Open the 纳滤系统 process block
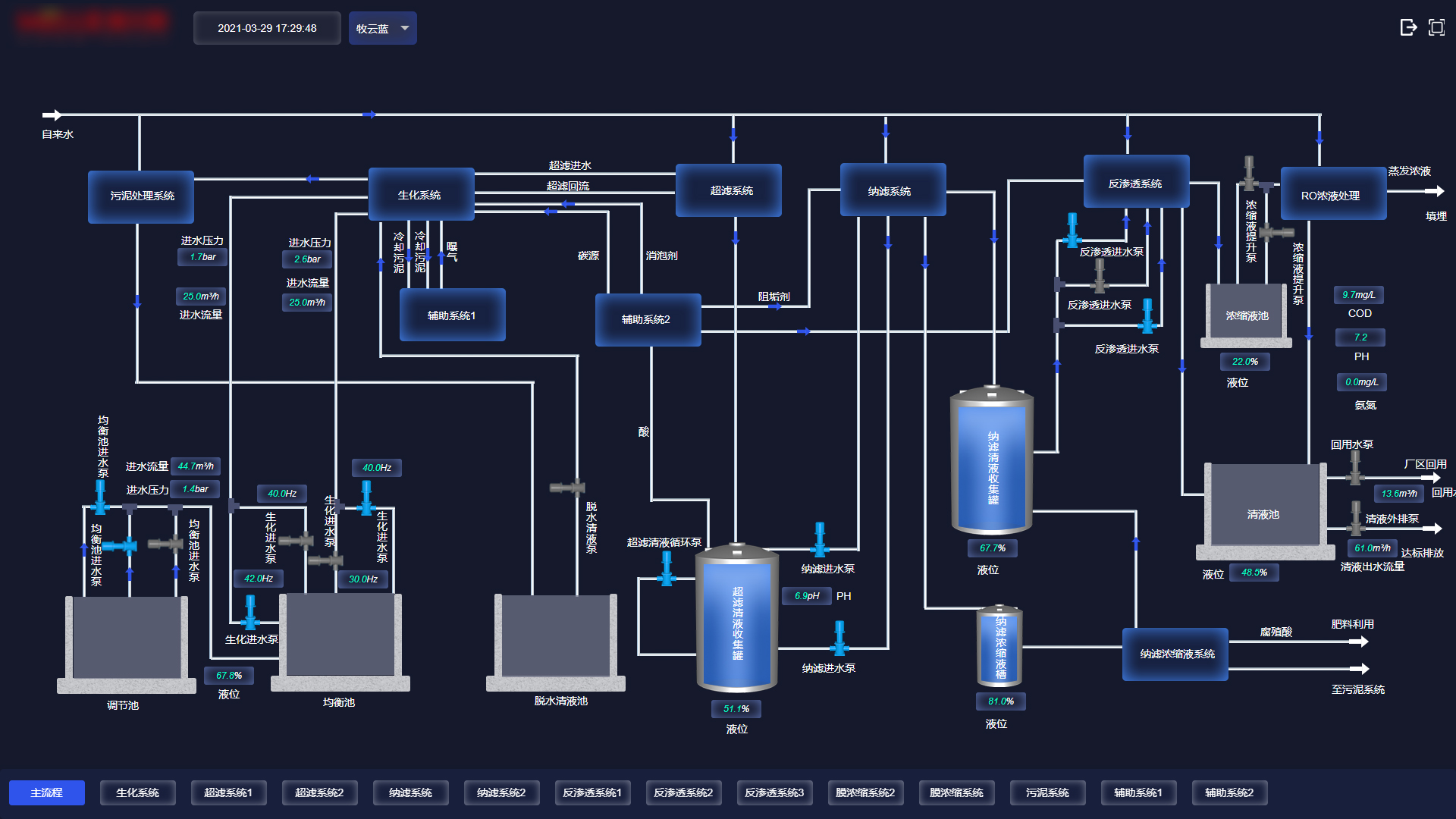This screenshot has height=819, width=1456. tap(893, 190)
